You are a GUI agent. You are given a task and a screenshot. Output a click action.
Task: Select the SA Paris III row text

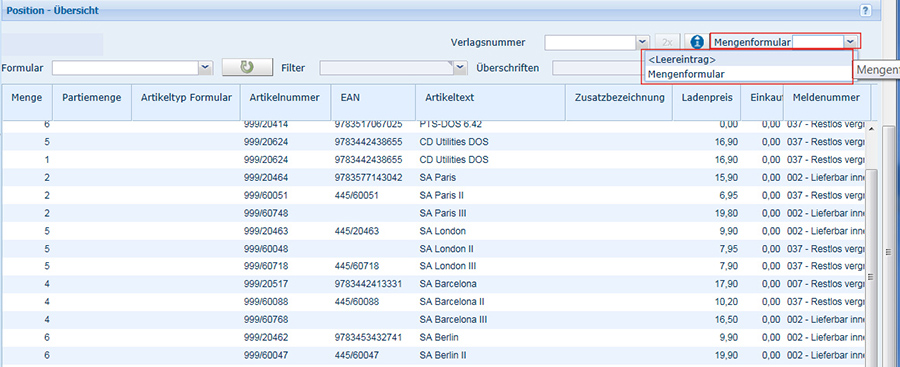pyautogui.click(x=443, y=213)
